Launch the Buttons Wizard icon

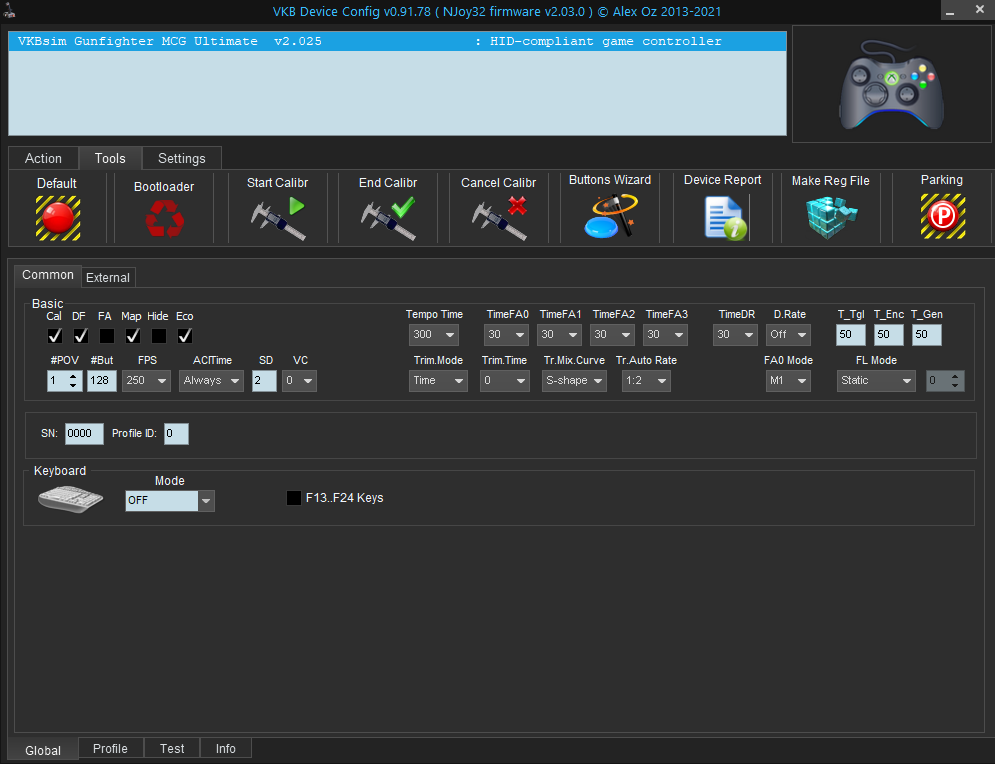(x=610, y=216)
